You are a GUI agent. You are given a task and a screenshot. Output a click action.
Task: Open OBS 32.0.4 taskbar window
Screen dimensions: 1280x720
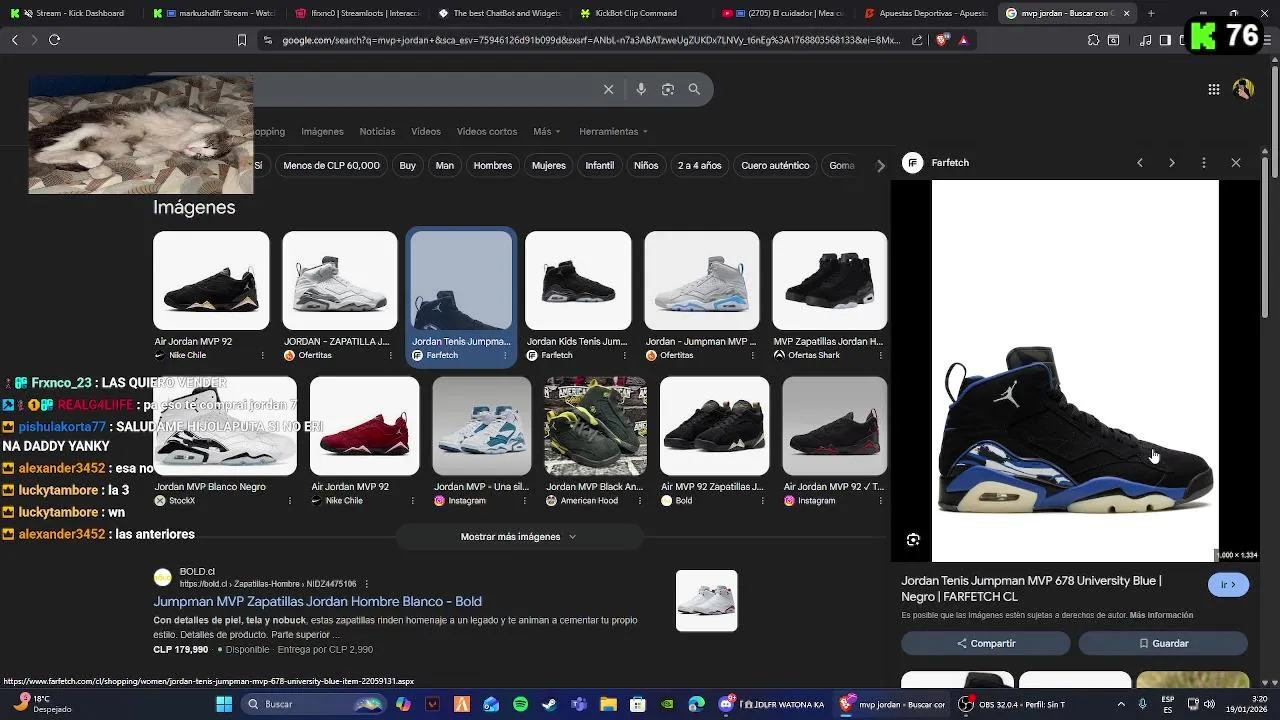(x=1012, y=704)
